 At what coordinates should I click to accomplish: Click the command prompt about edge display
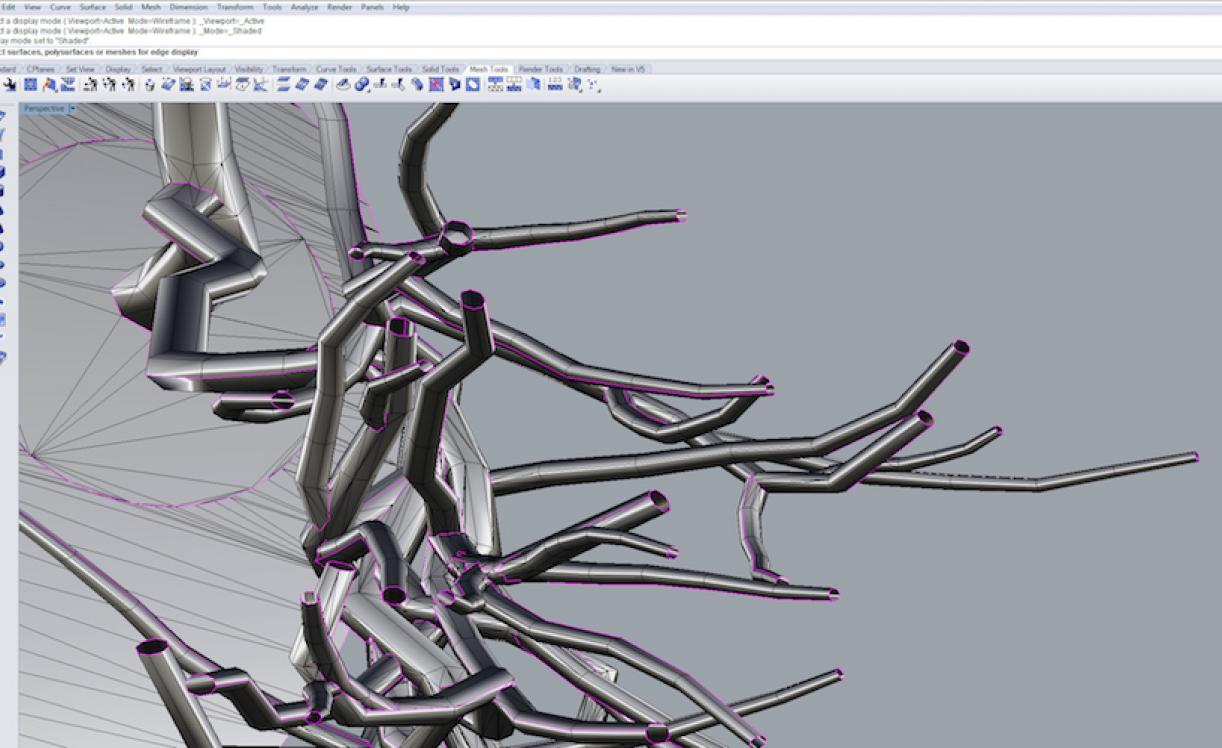99,52
